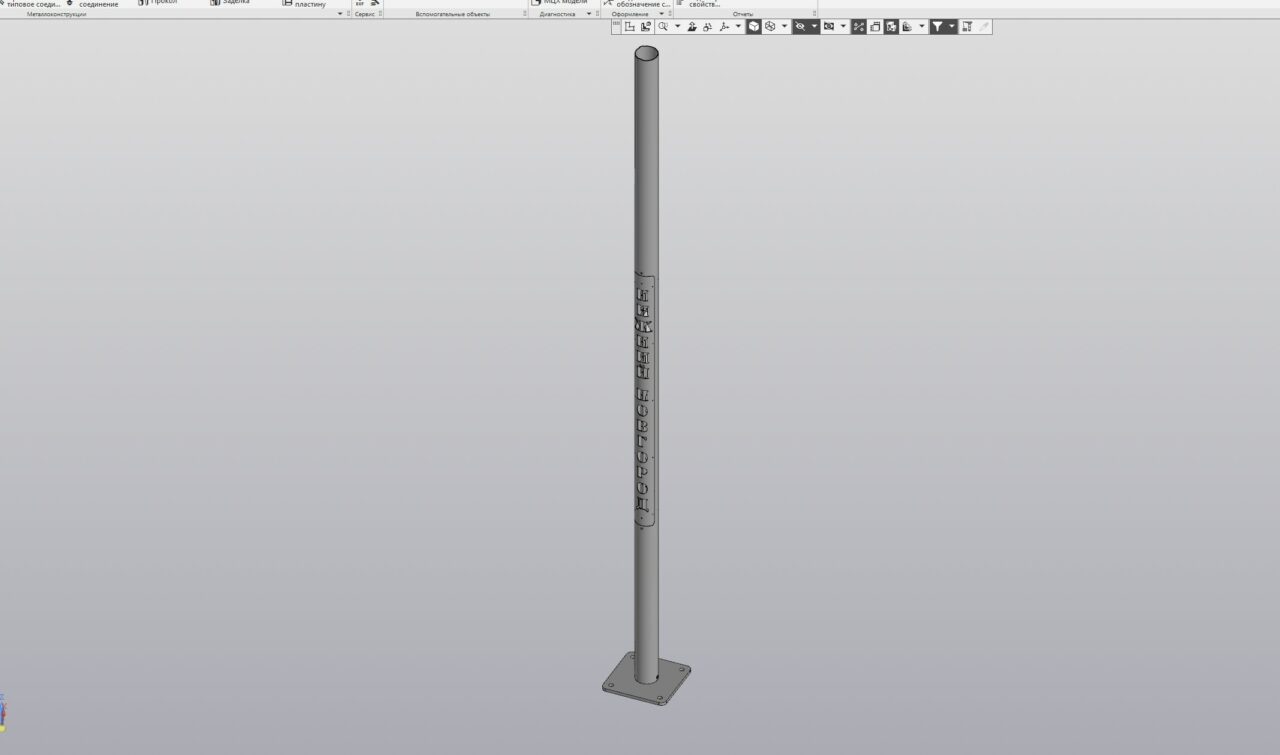Toggle the percent-symbol simplification button
Viewport: 1280px width, 755px height.
[859, 27]
